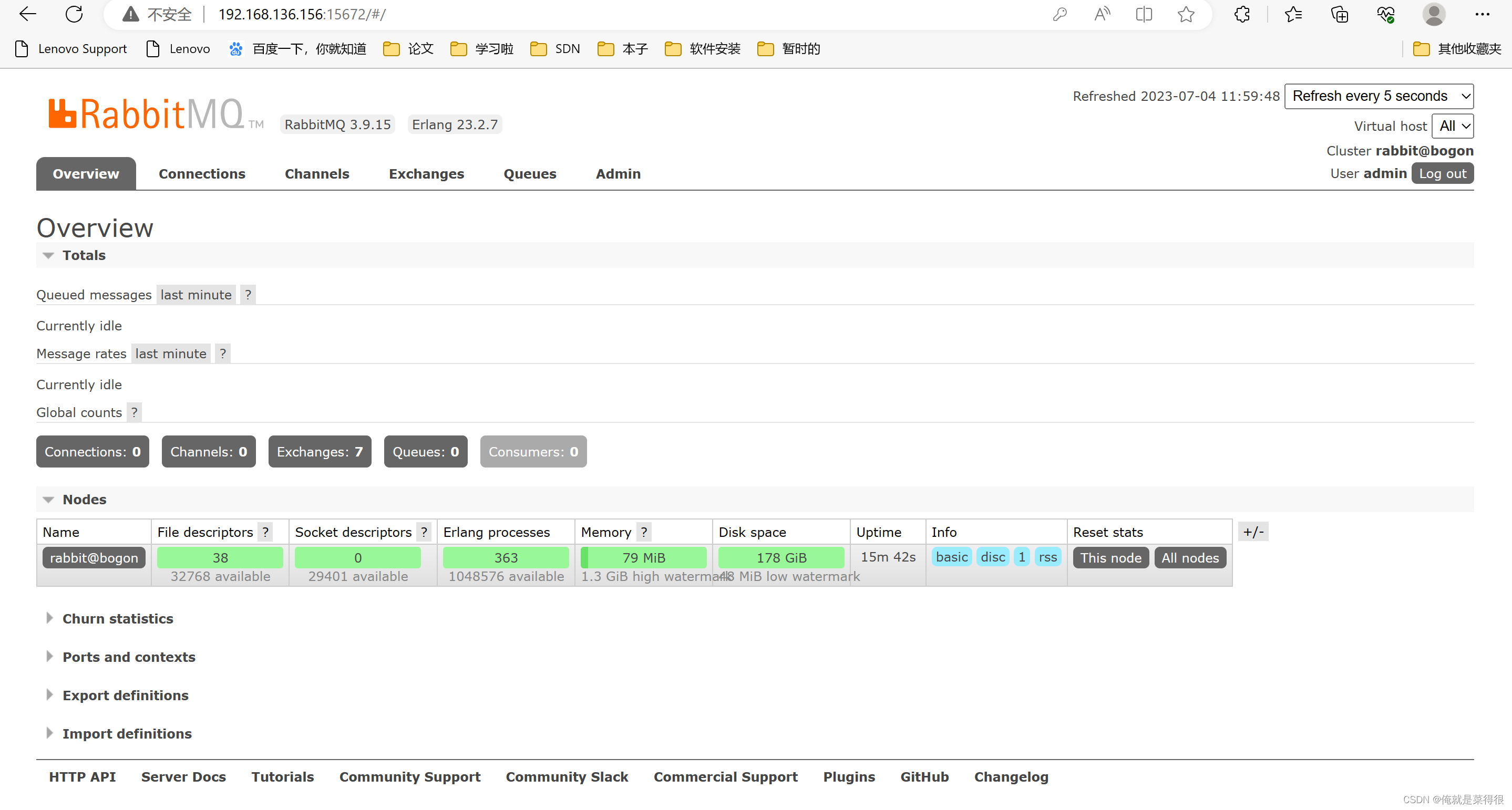Switch to the Queues tab
Image resolution: width=1512 pixels, height=810 pixels.
click(x=529, y=174)
